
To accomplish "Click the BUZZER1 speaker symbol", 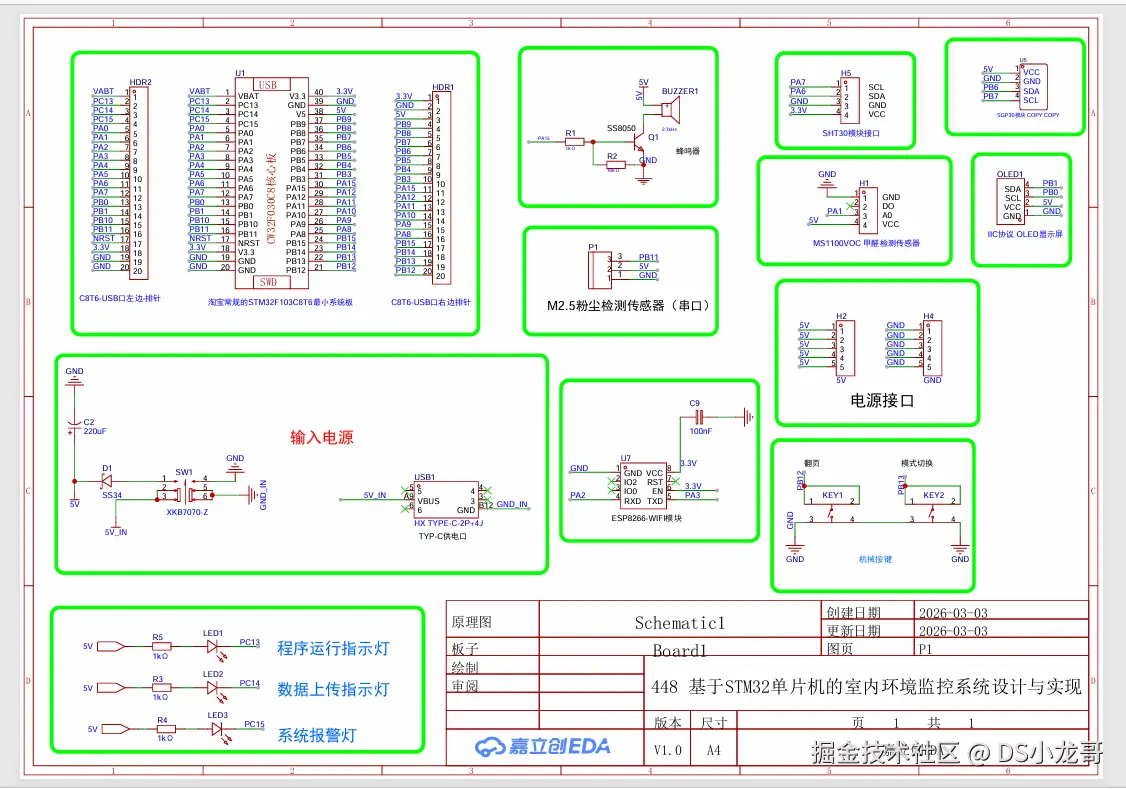I will (669, 111).
